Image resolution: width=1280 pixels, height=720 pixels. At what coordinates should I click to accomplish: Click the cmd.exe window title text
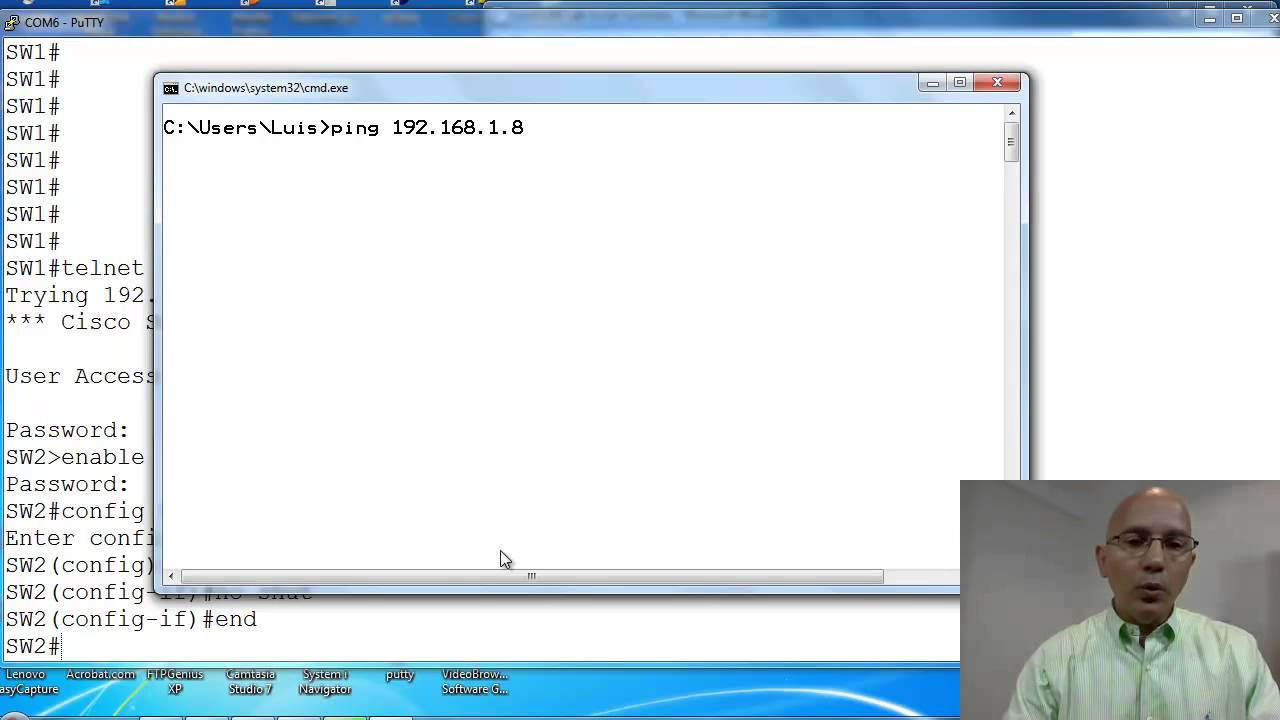click(x=266, y=88)
